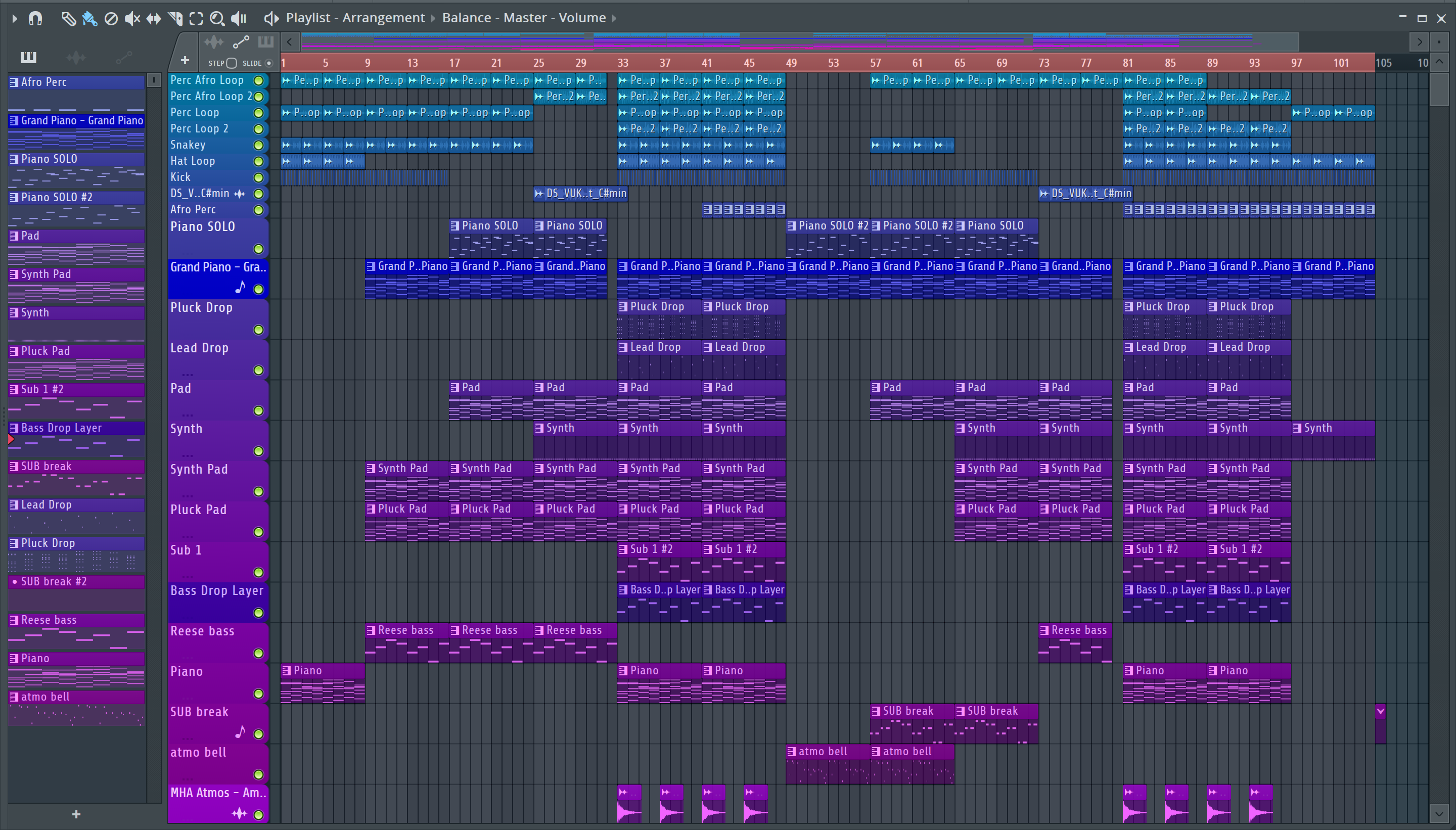The image size is (1456, 830).
Task: Click timeline ruler at bar 49
Action: click(791, 63)
